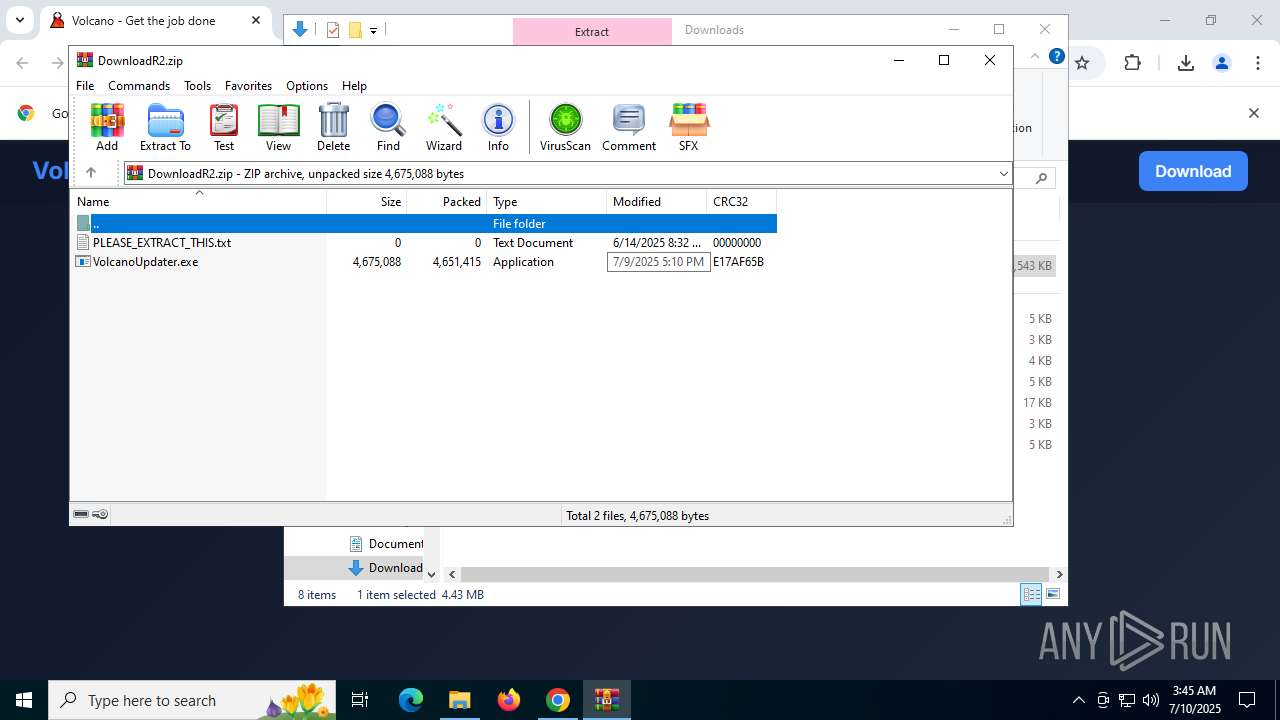Screen dimensions: 1280x720
Task: Click the key icon in WinRAR status bar
Action: coord(100,514)
